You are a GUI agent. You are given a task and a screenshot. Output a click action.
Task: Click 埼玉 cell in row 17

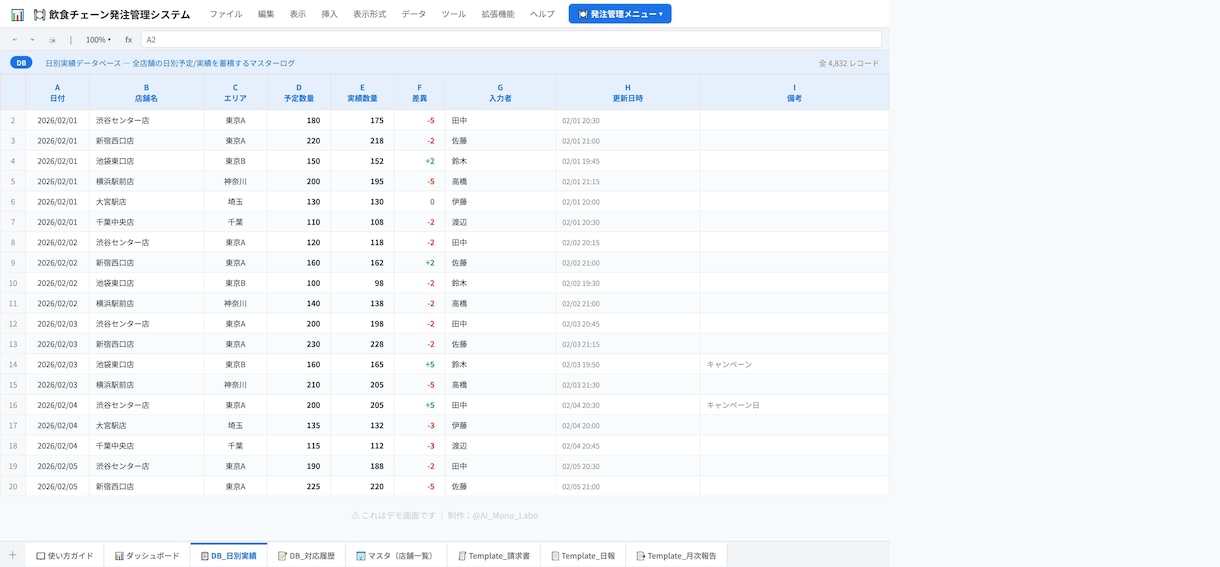coord(235,425)
